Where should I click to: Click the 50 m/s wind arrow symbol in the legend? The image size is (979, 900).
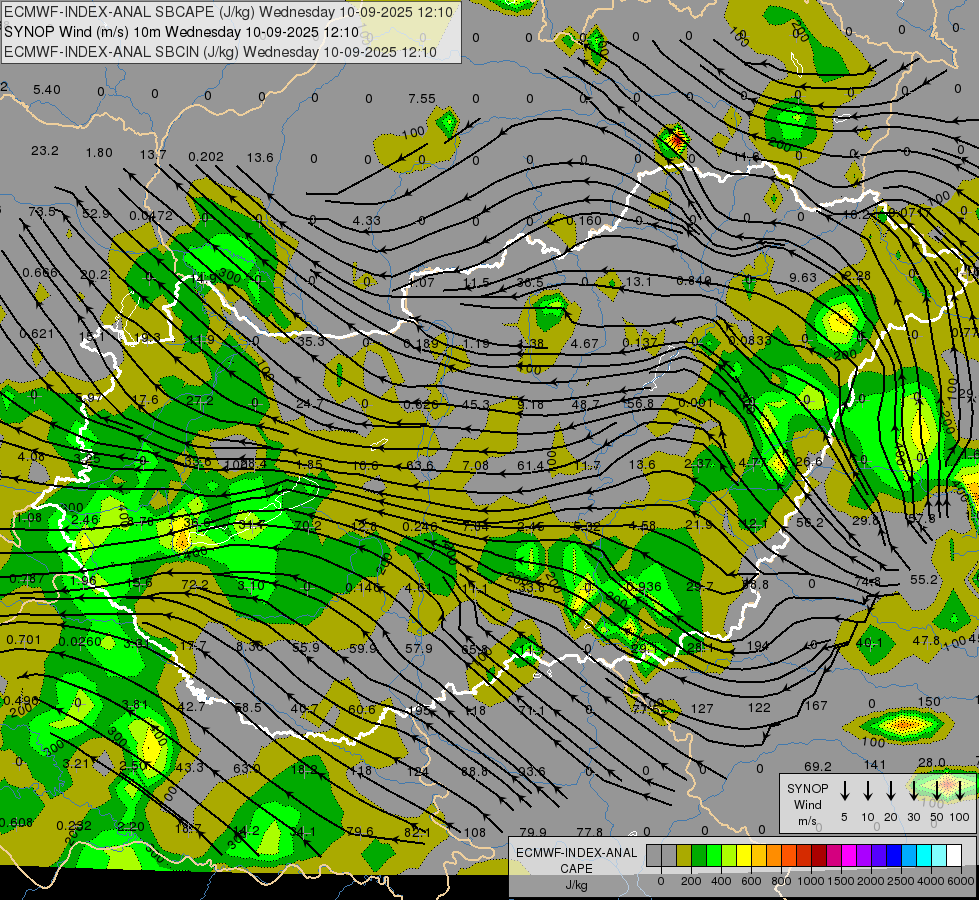tap(937, 790)
